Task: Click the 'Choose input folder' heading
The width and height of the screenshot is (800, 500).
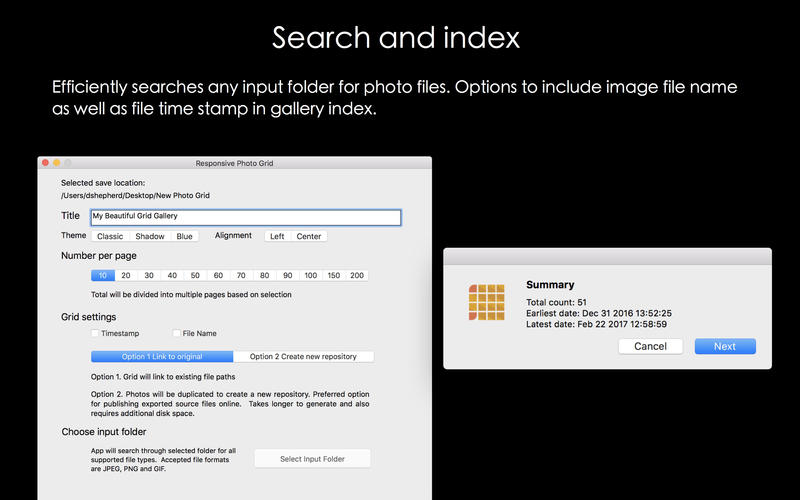Action: 104,432
